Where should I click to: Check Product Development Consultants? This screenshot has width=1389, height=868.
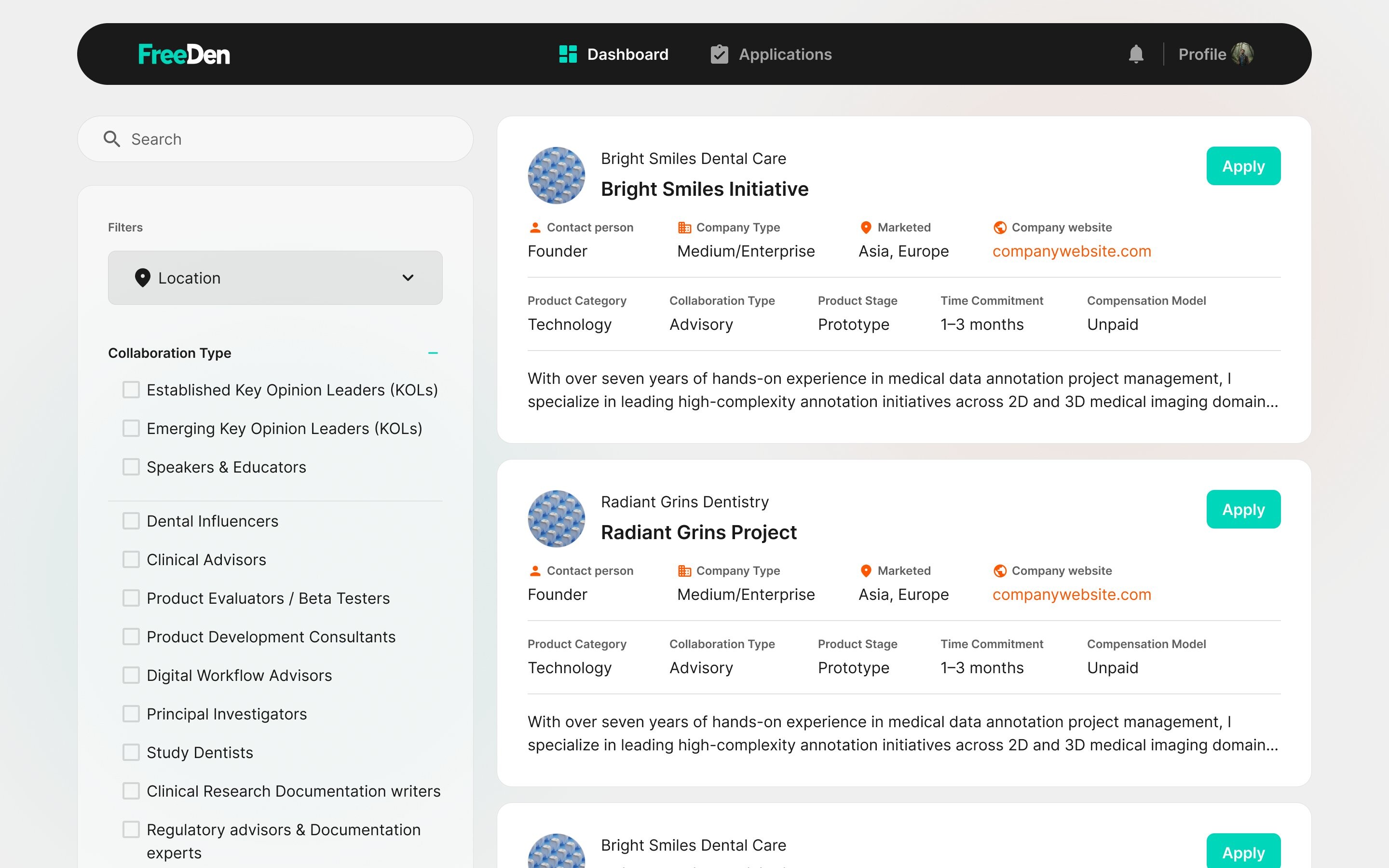[x=131, y=636]
